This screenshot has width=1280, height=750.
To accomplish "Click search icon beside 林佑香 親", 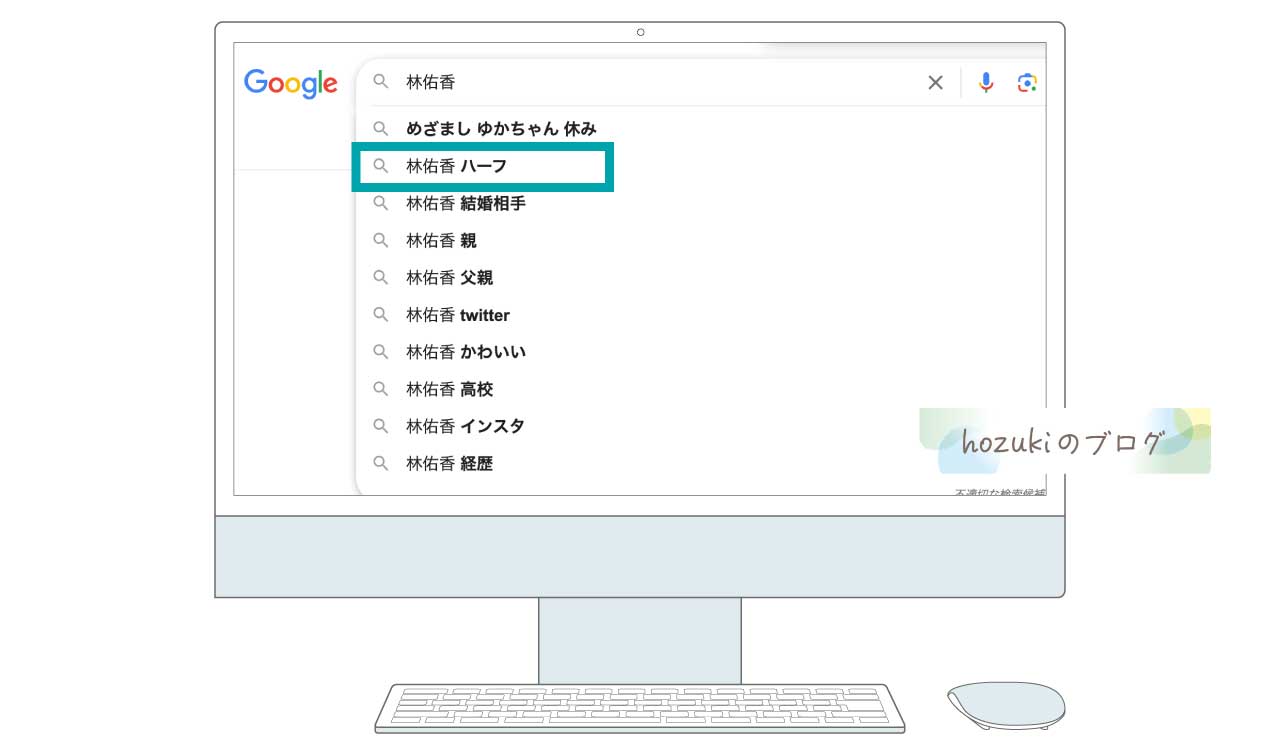I will click(380, 240).
